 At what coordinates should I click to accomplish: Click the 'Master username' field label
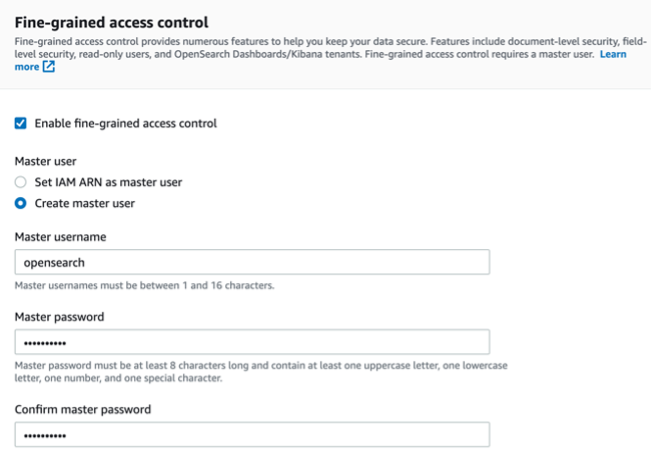coord(60,236)
